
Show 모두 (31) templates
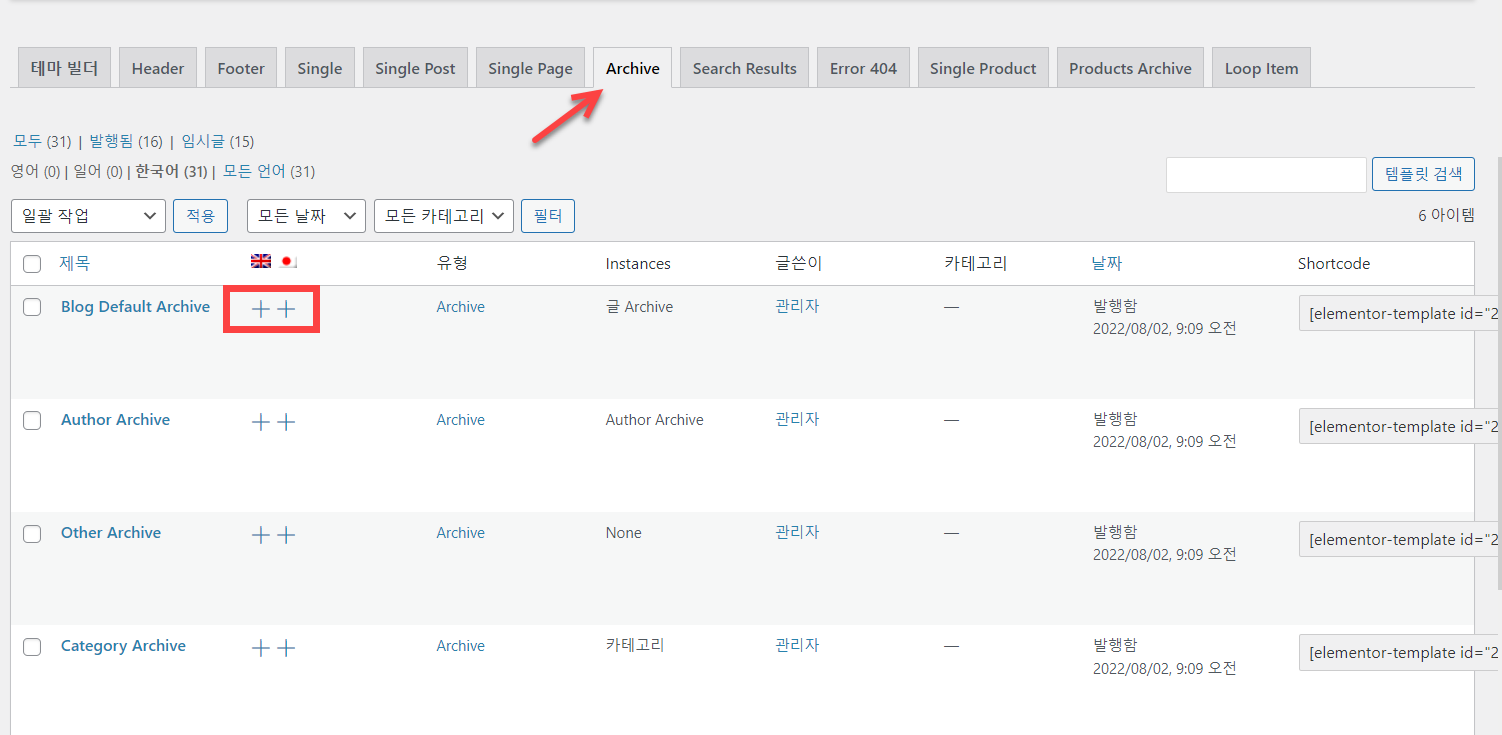pos(41,141)
